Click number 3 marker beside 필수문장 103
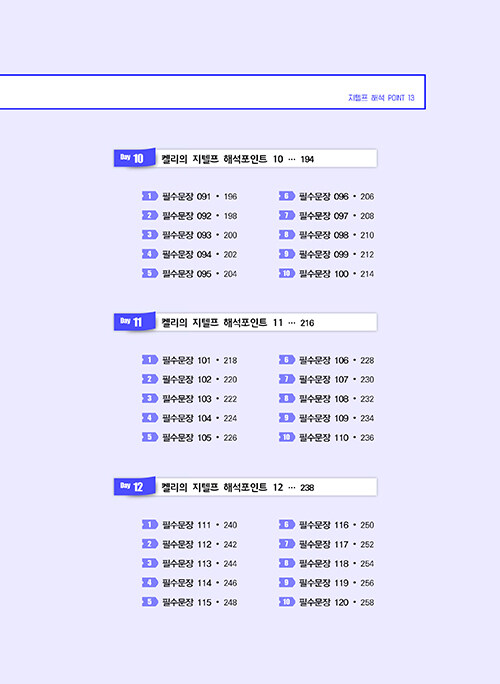Viewport: 500px width, 684px height. (x=150, y=398)
